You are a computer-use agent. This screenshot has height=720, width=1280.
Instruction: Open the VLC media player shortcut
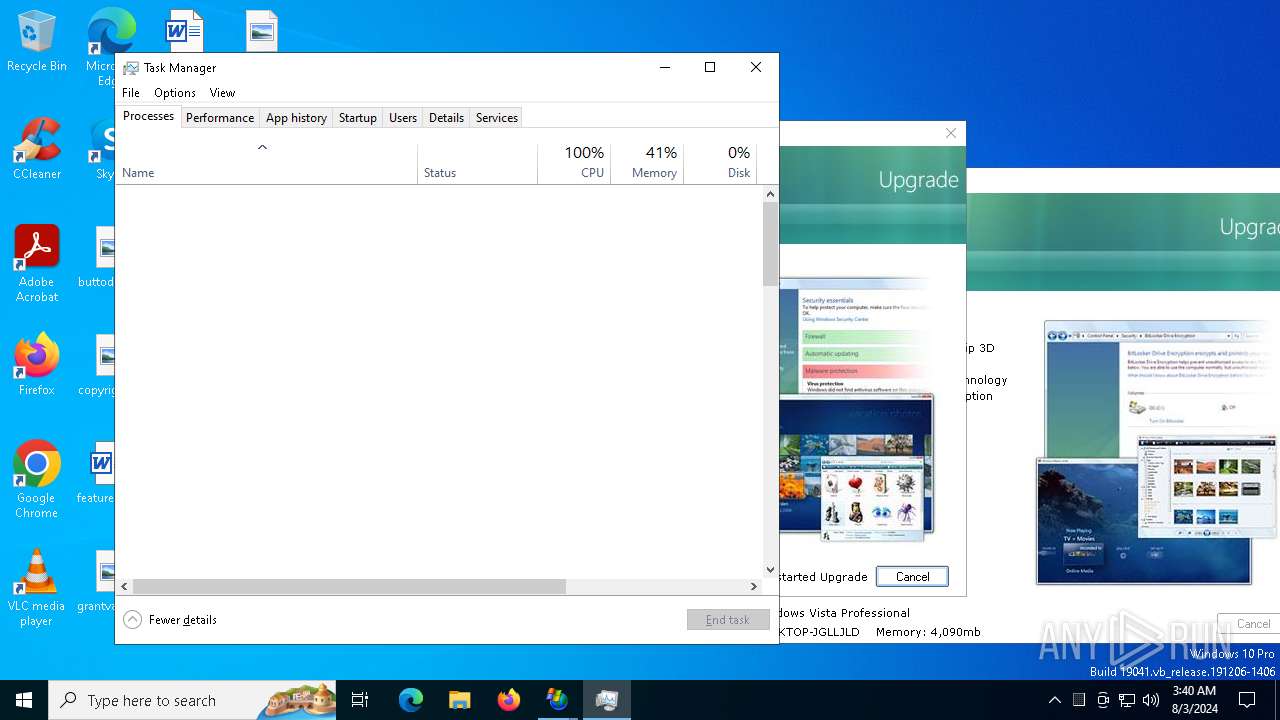click(37, 588)
